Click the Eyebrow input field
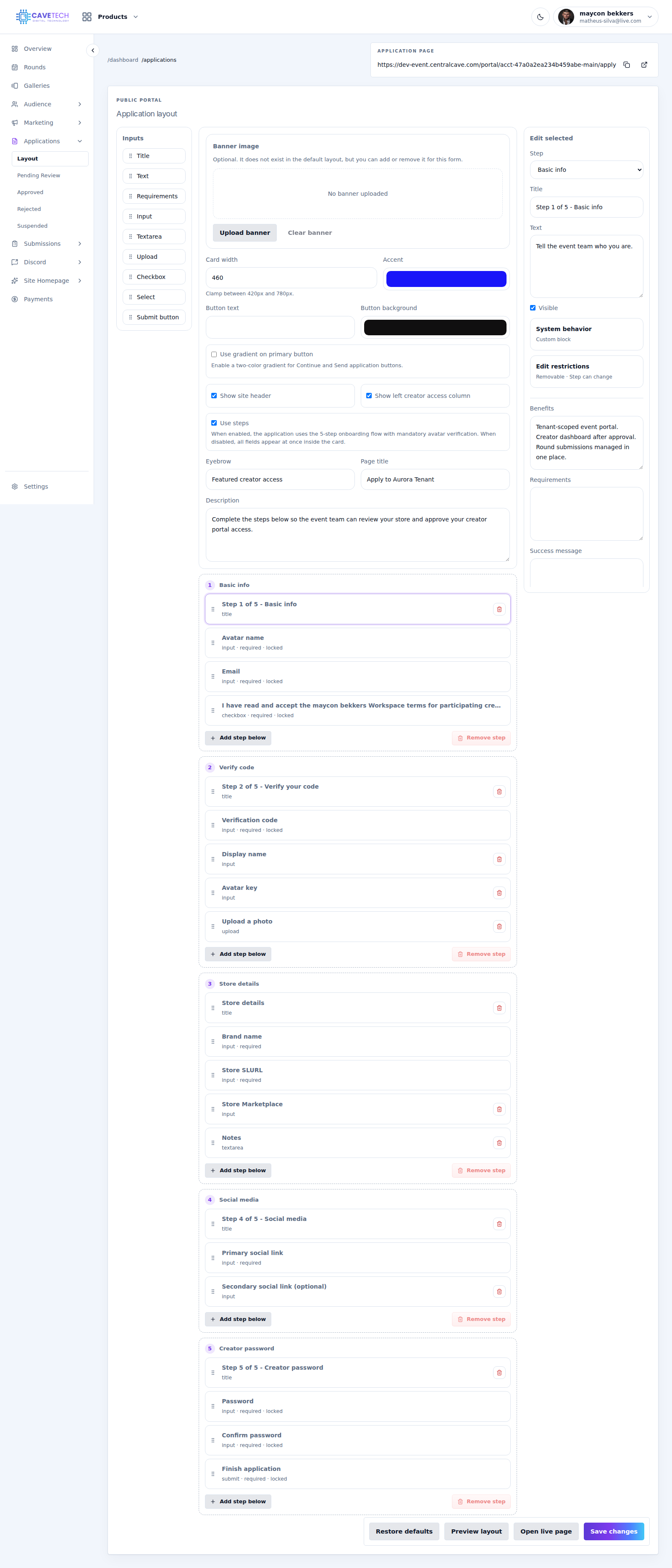The image size is (672, 1568). [x=280, y=479]
